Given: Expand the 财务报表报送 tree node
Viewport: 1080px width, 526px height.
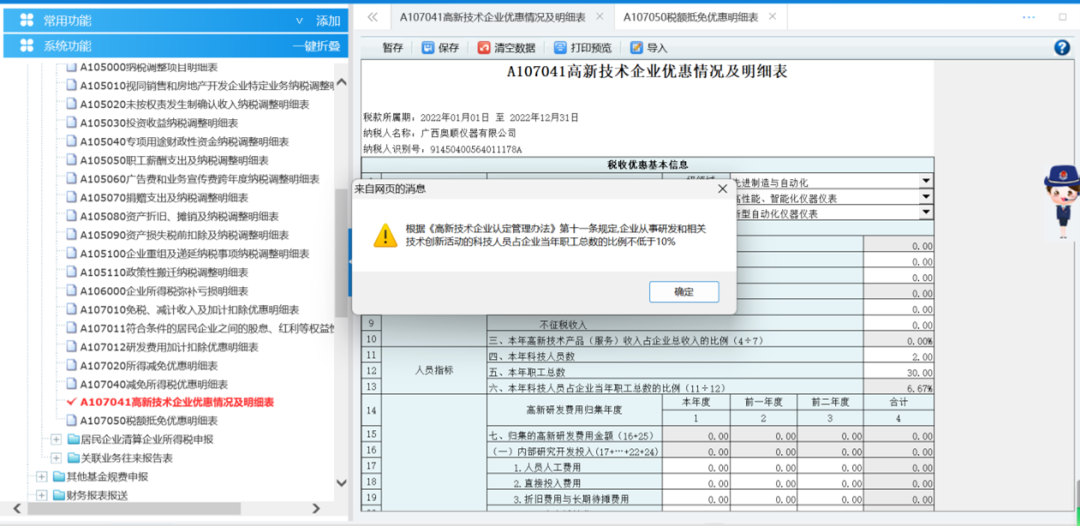Looking at the screenshot, I should pyautogui.click(x=42, y=495).
